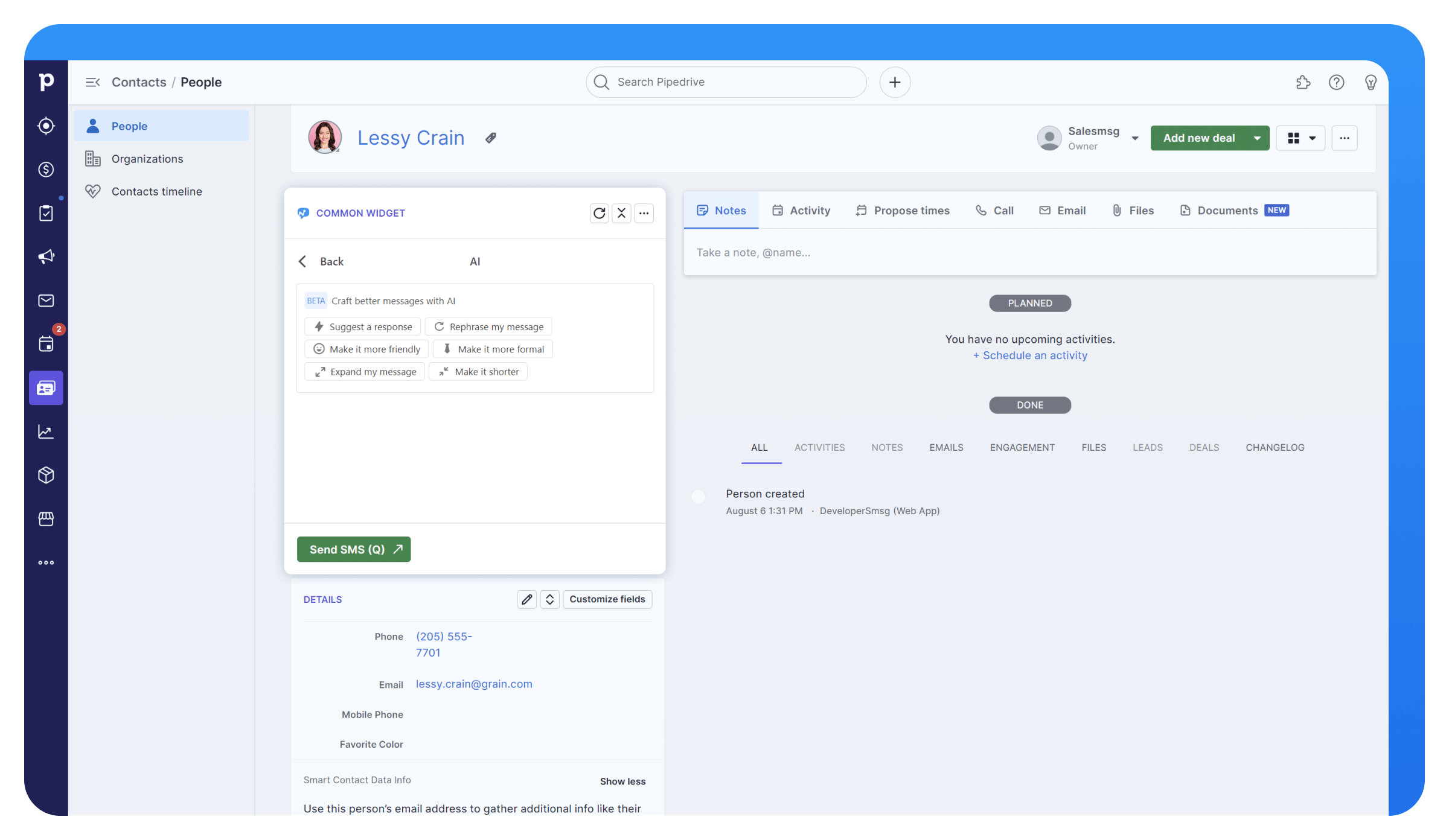Viewport: 1449px width, 840px height.
Task: Click Show less in Smart Contact Data
Action: point(622,781)
